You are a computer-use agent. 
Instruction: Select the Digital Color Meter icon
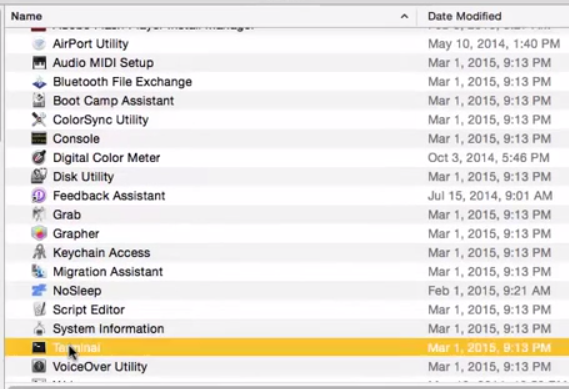[x=39, y=158]
